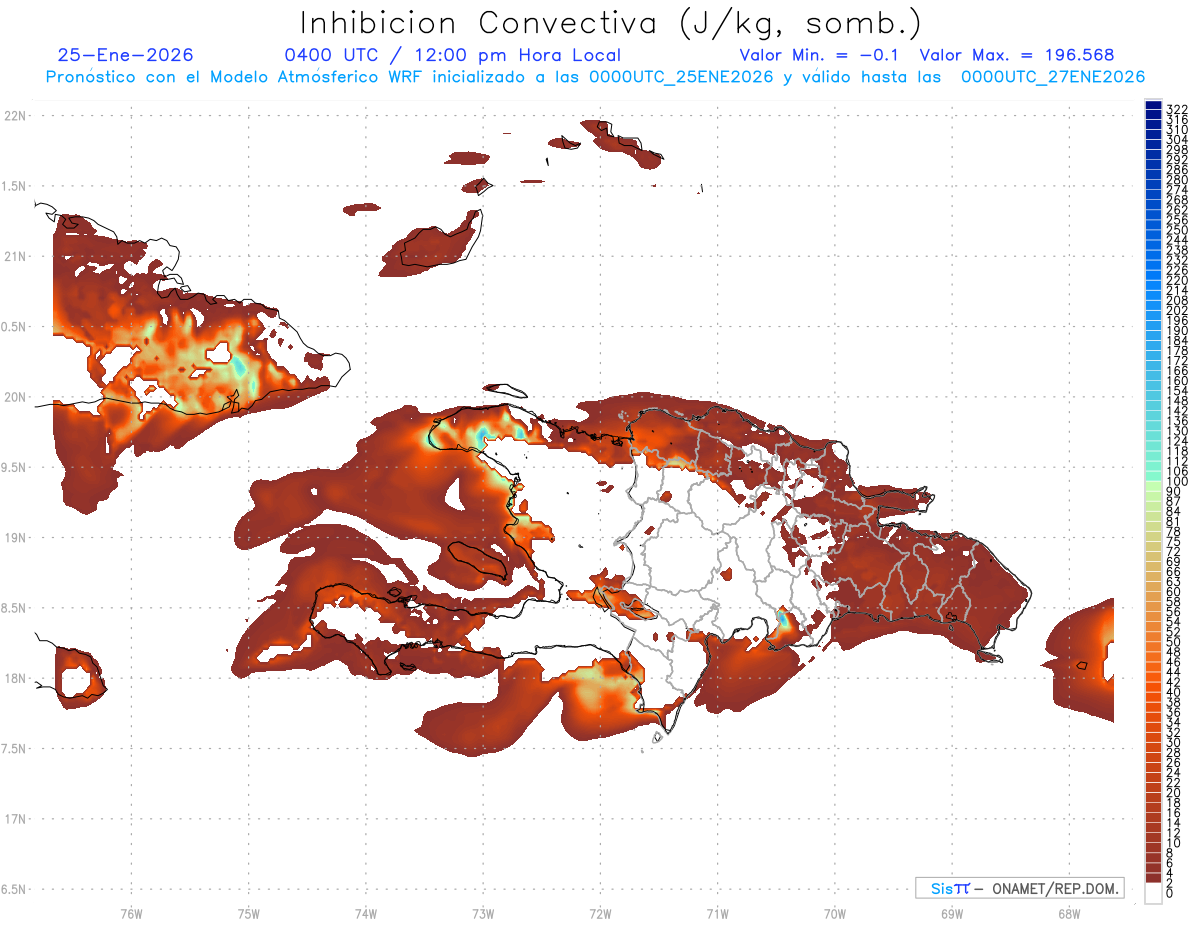Select the date text "25-Ene-2026"

point(125,55)
